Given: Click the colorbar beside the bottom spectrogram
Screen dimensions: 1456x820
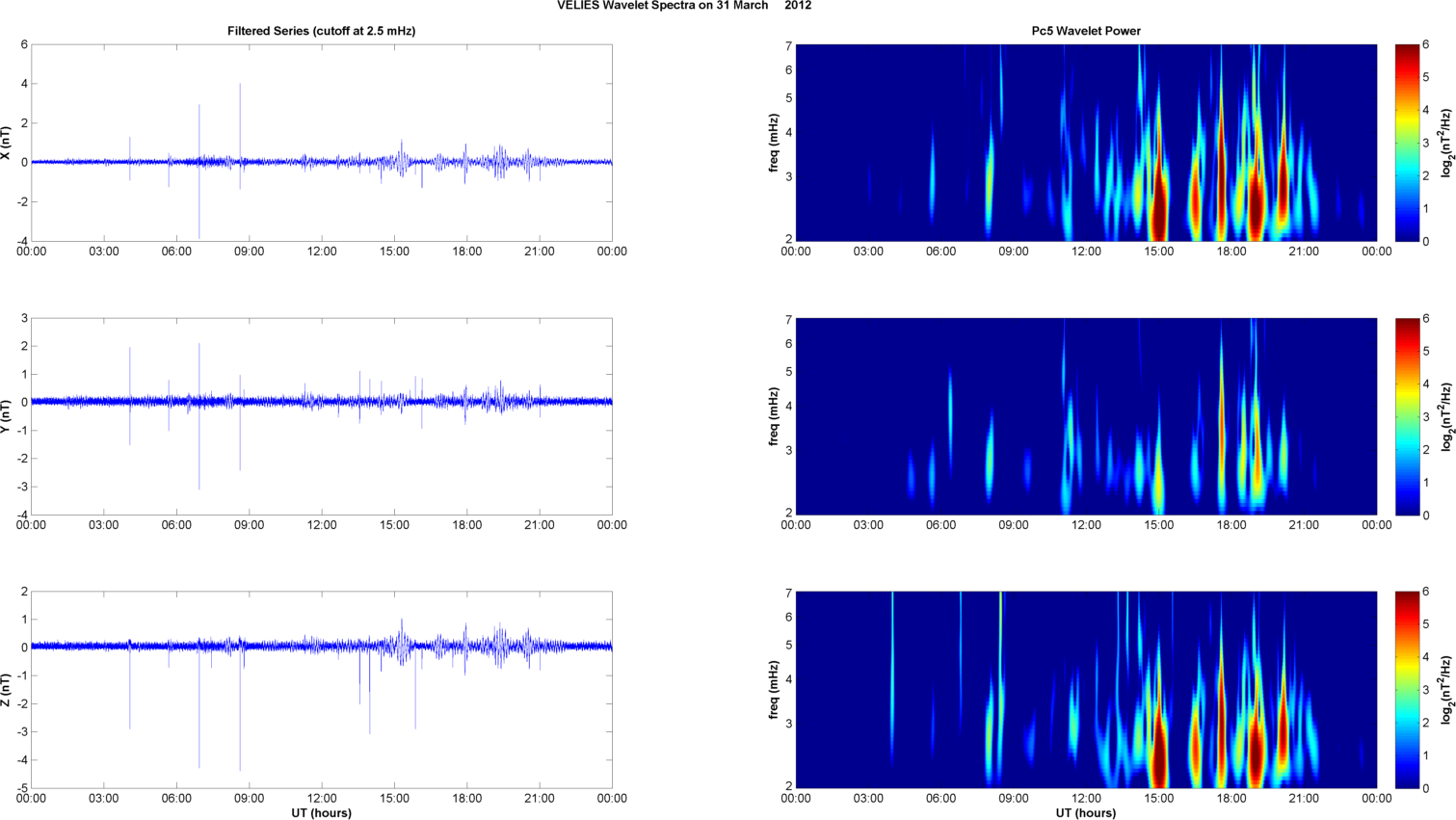Looking at the screenshot, I should 1407,690.
